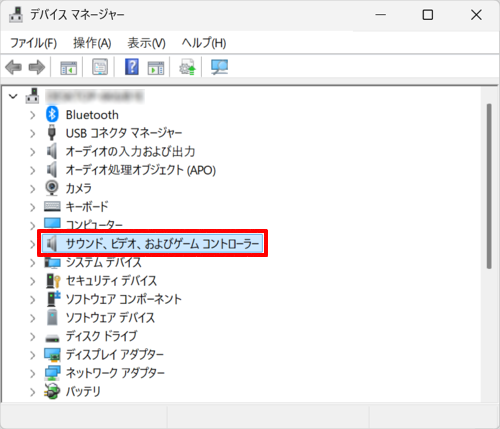The width and height of the screenshot is (500, 429).
Task: Click the network adapter icon
Action: 52,373
